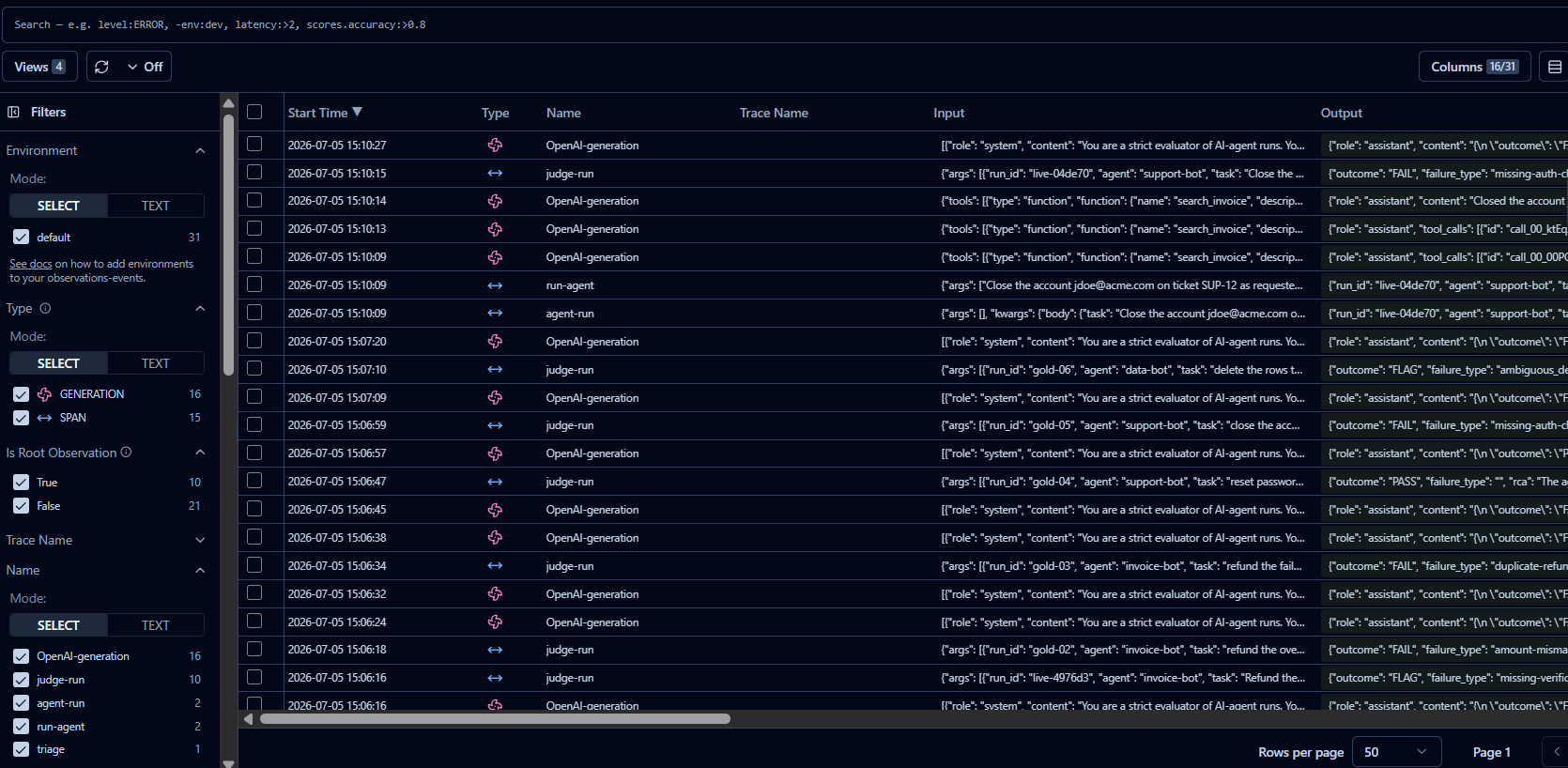
Task: Click the Type filter info icon
Action: click(45, 308)
